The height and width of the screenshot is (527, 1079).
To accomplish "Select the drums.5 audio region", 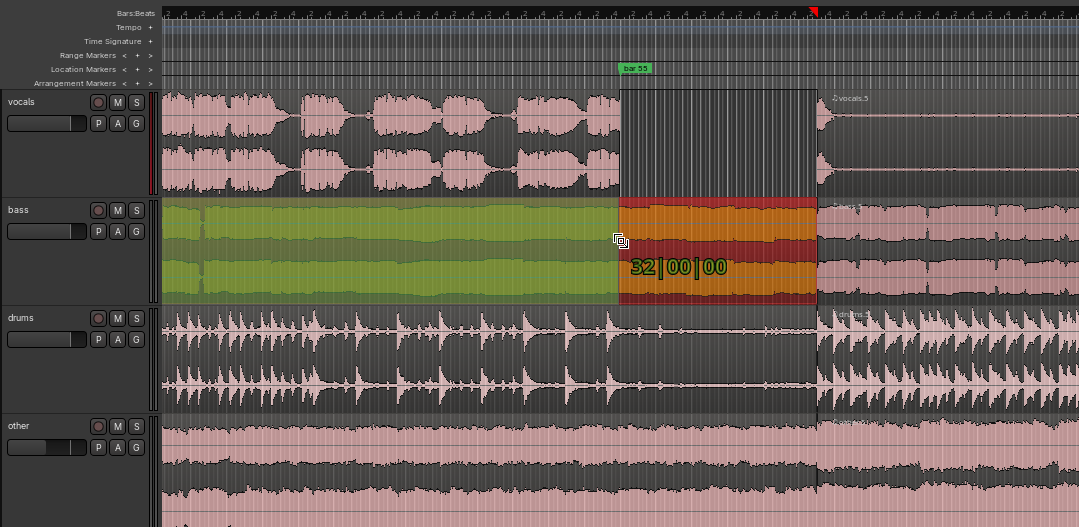I will point(948,359).
